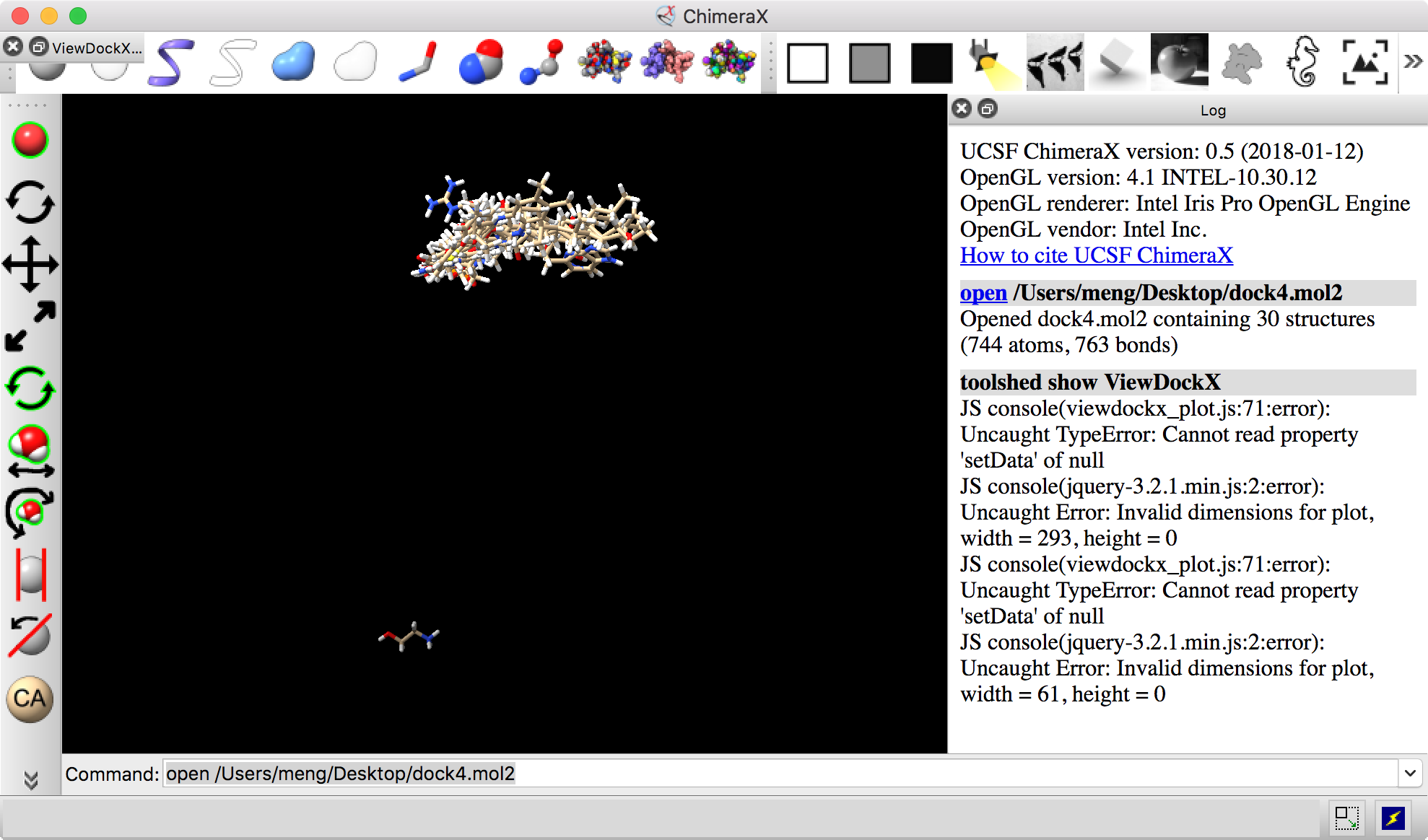Viewport: 1428px width, 840px height.
Task: Click the CA label icon
Action: (30, 699)
